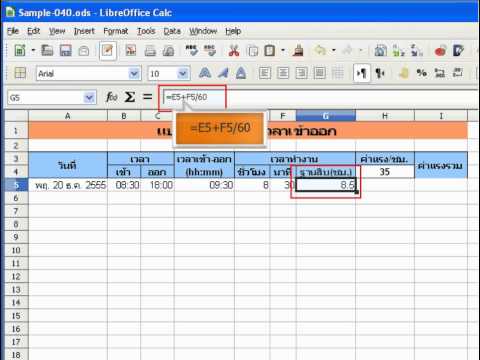The image size is (480, 360).
Task: Select cell showing 18:00
Action: tap(158, 185)
